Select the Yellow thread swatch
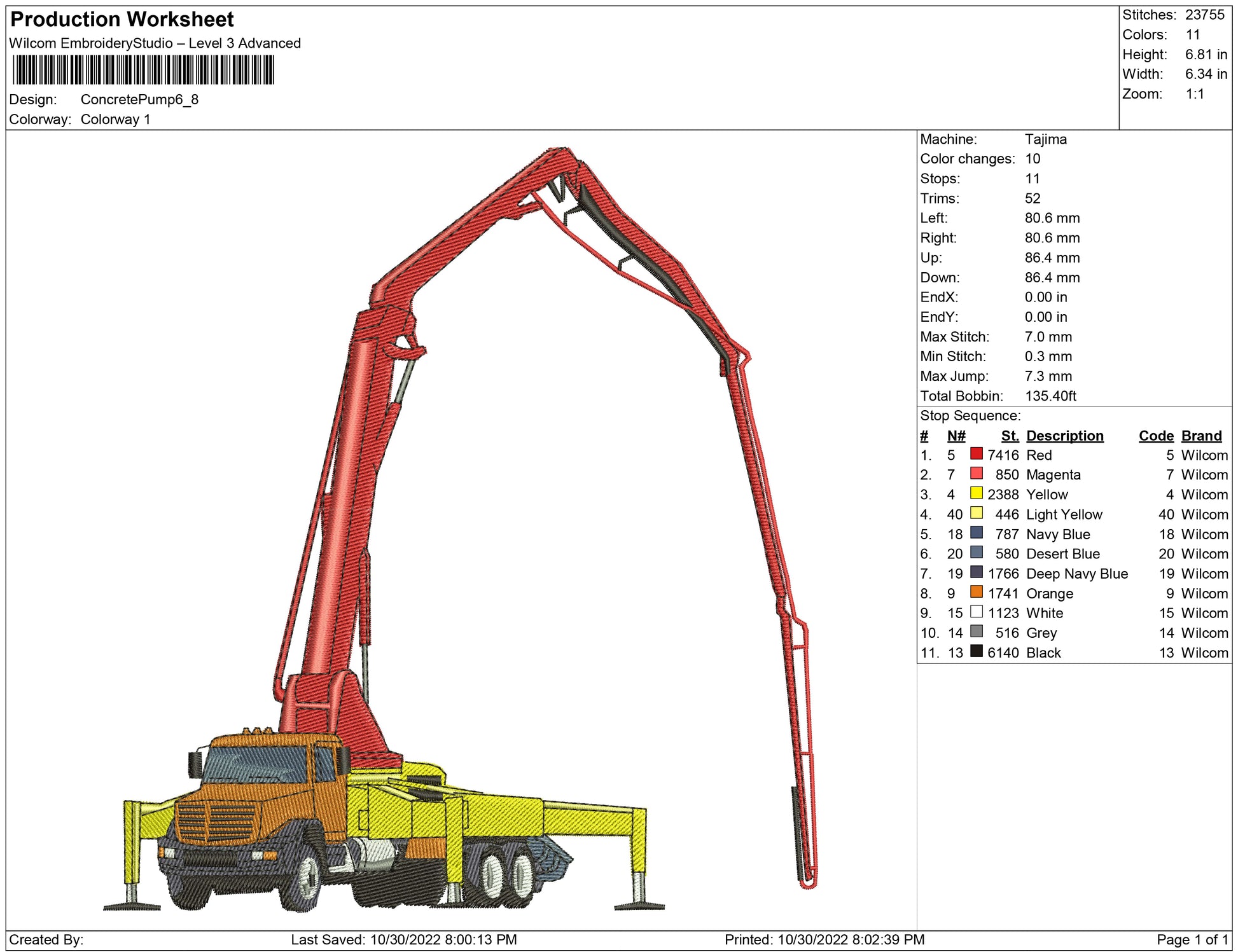Image resolution: width=1238 pixels, height=952 pixels. pos(976,493)
